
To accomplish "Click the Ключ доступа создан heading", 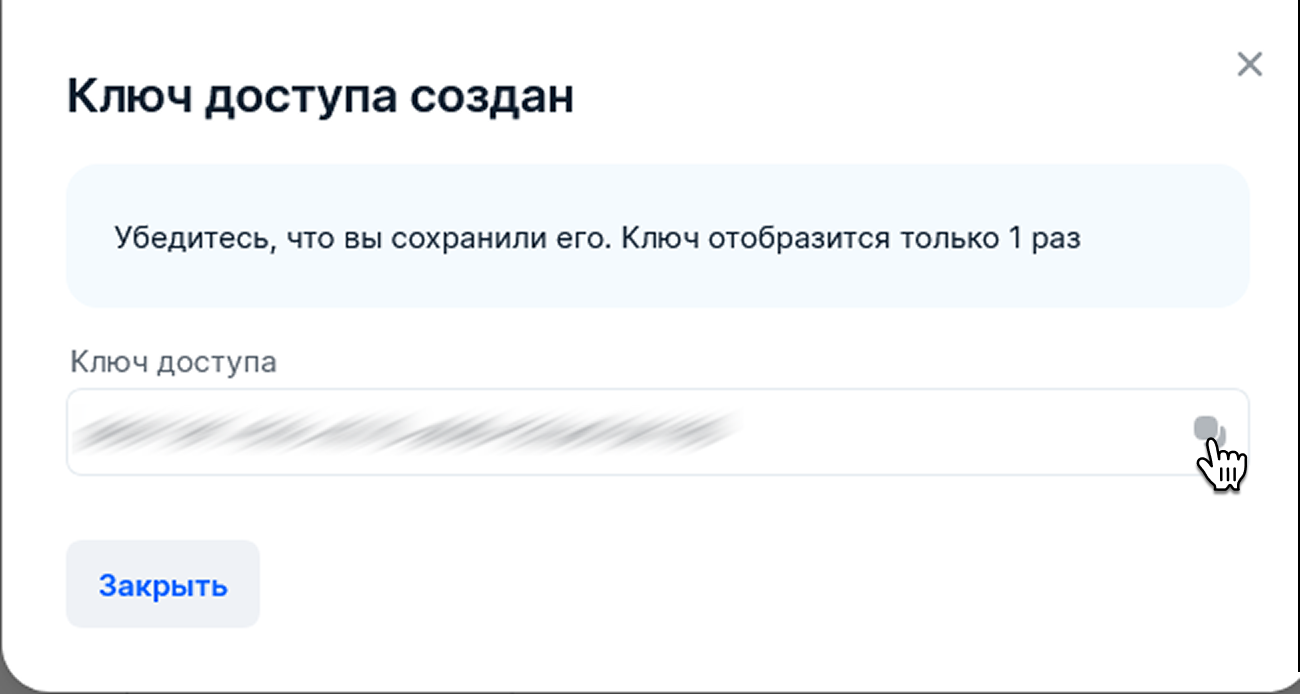I will pyautogui.click(x=320, y=97).
